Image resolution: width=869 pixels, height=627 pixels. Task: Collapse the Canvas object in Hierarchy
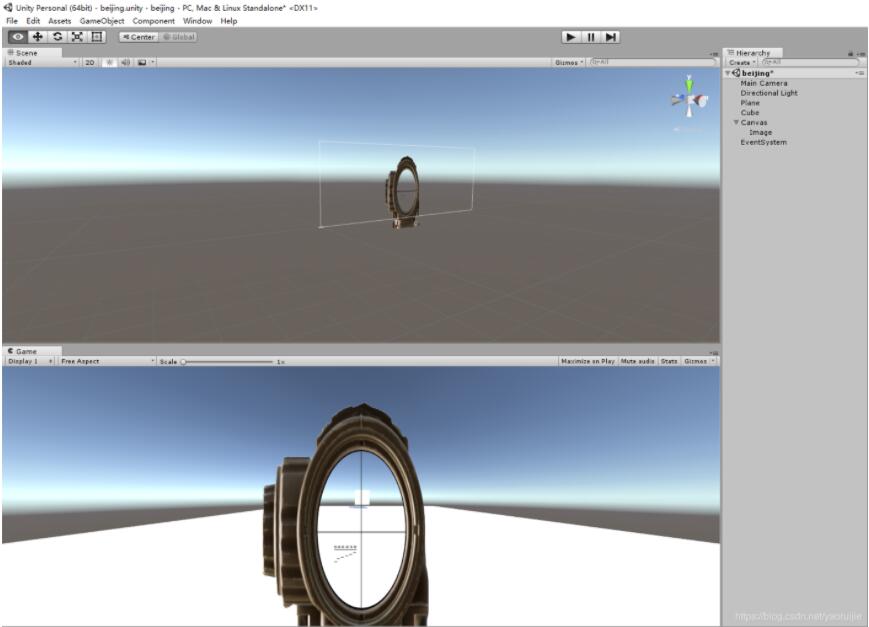pyautogui.click(x=736, y=123)
